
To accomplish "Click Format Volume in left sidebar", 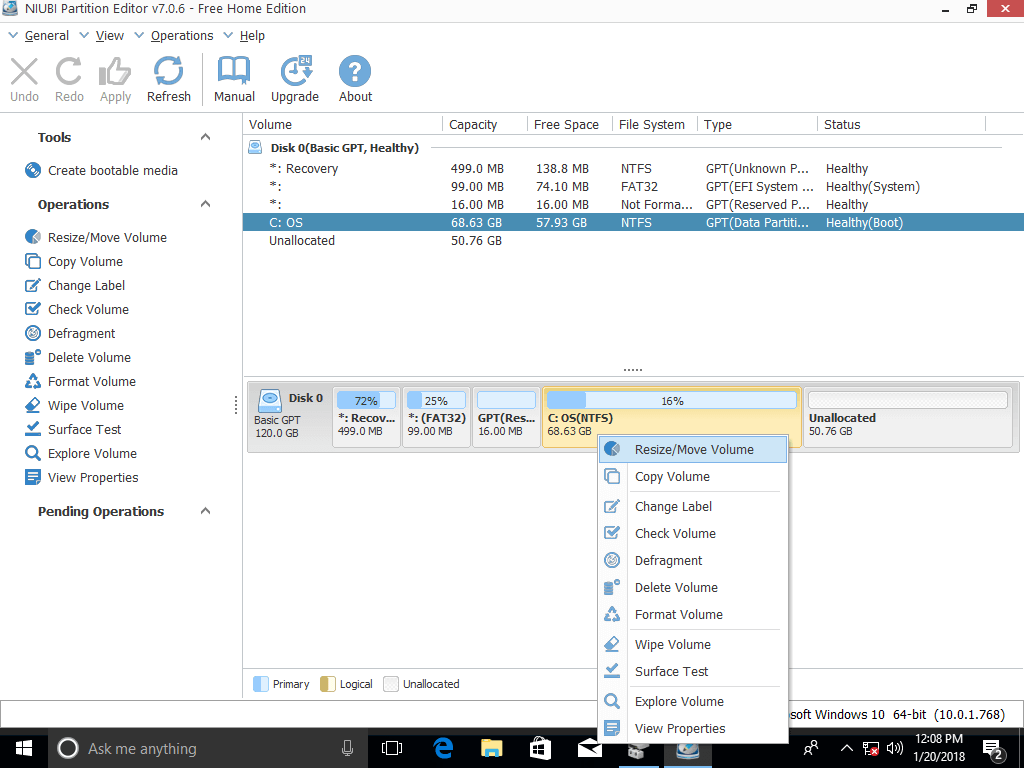I will (x=91, y=382).
